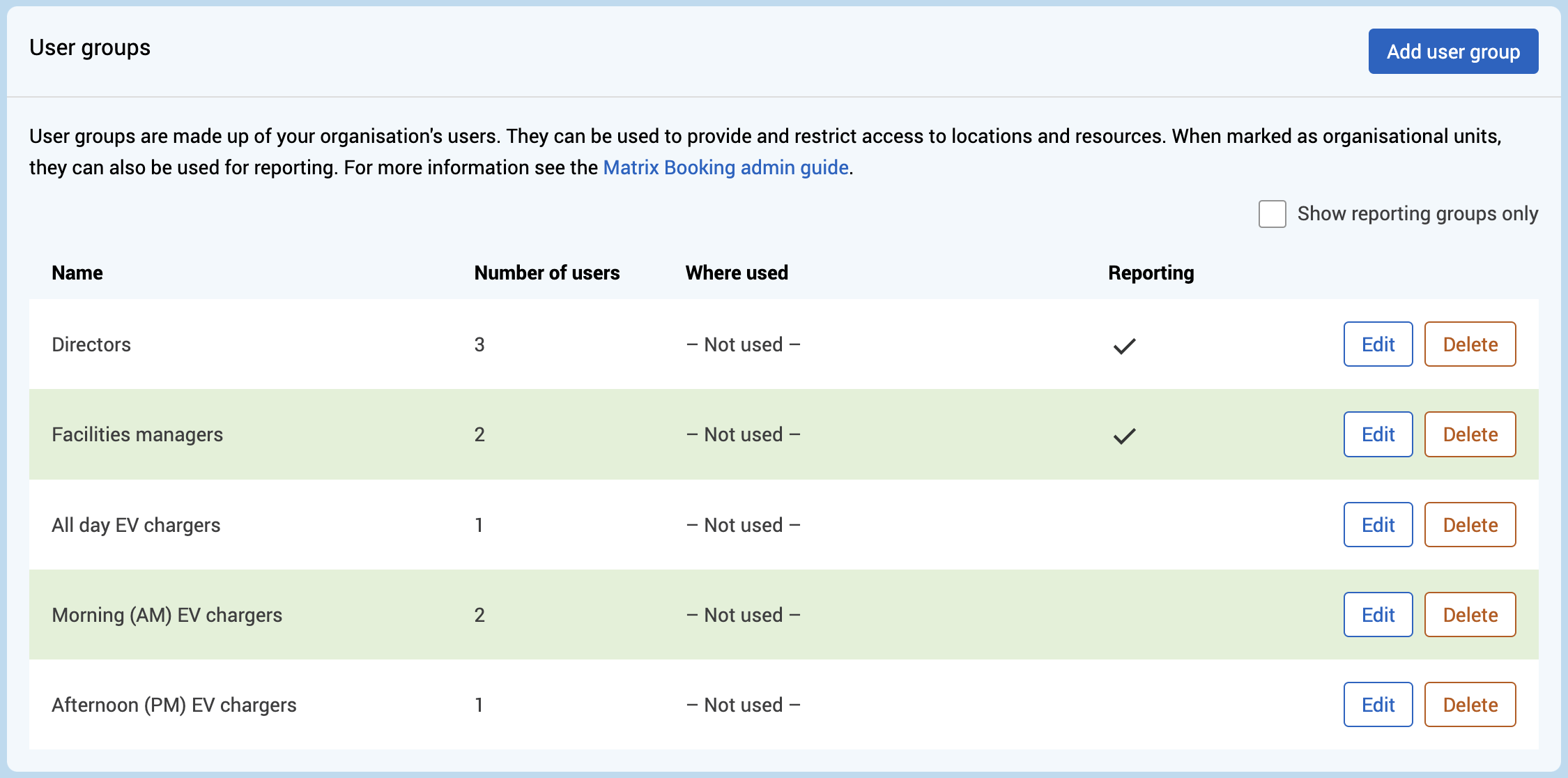Edit the Directors user group

coord(1378,344)
